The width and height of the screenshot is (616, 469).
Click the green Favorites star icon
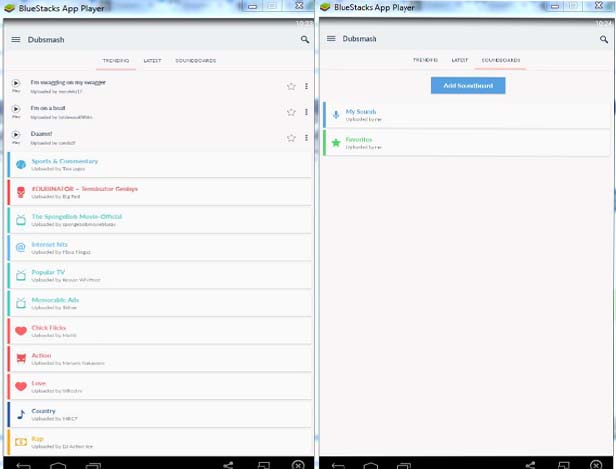pyautogui.click(x=336, y=143)
